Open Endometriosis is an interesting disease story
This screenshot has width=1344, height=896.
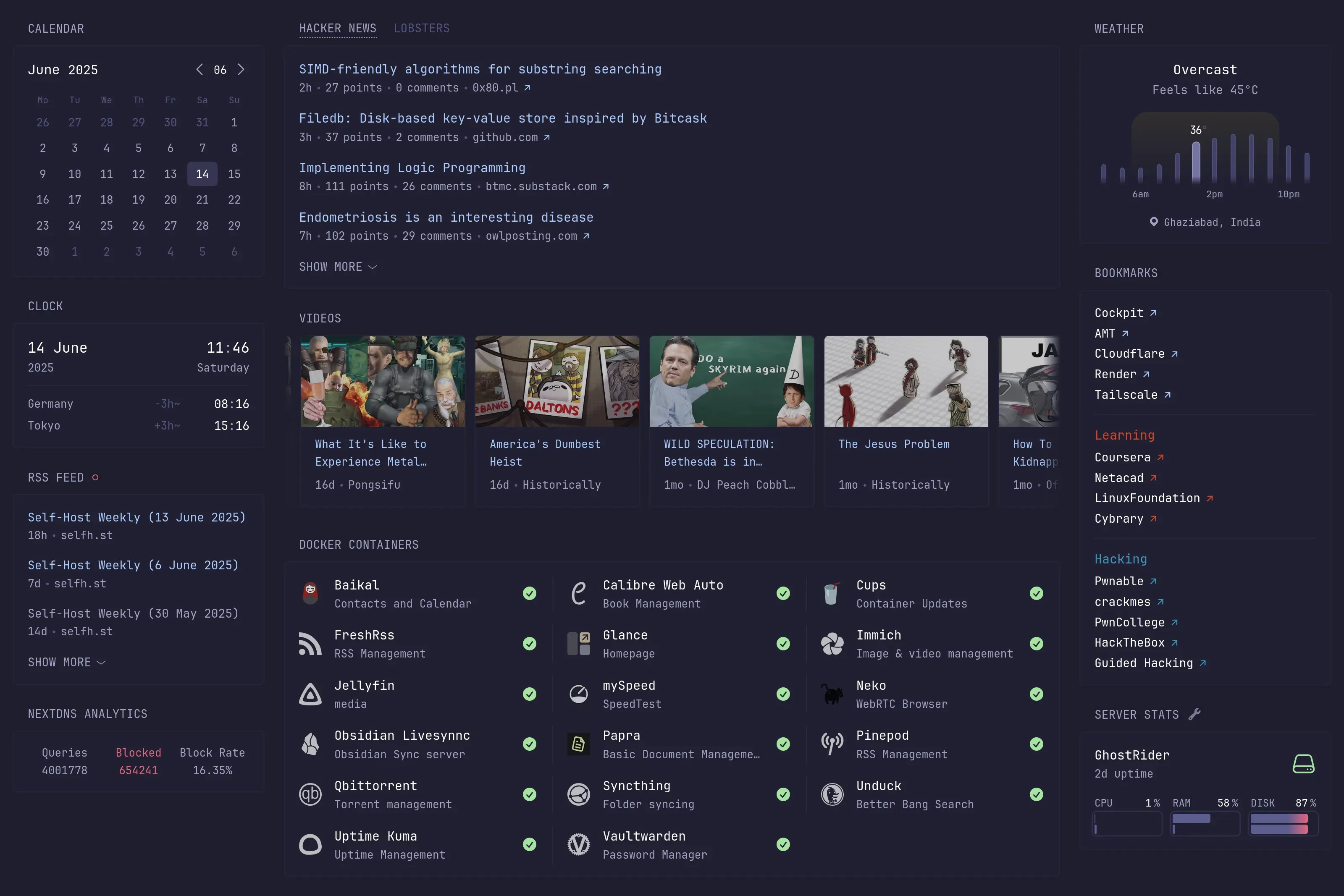(x=446, y=217)
